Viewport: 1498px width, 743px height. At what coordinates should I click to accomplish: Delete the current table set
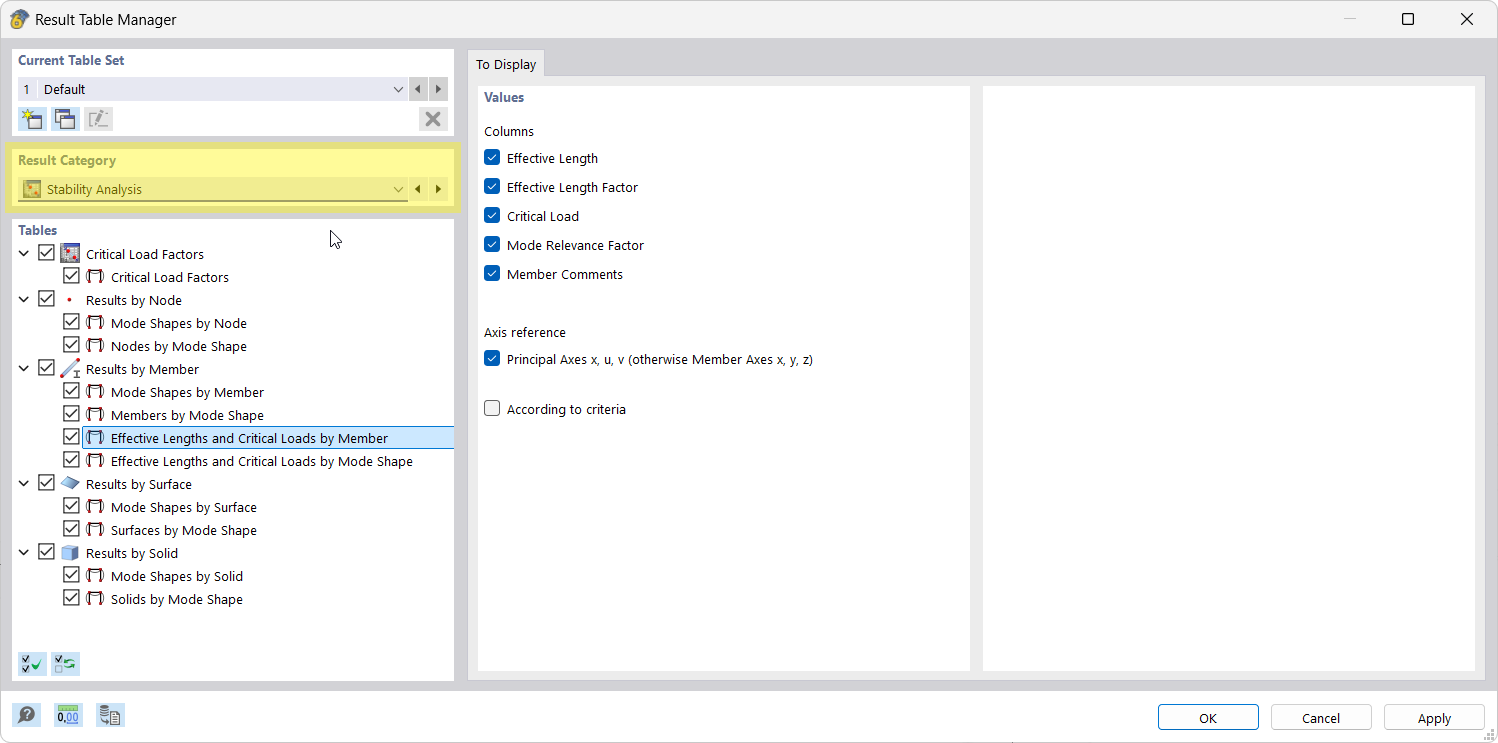433,118
